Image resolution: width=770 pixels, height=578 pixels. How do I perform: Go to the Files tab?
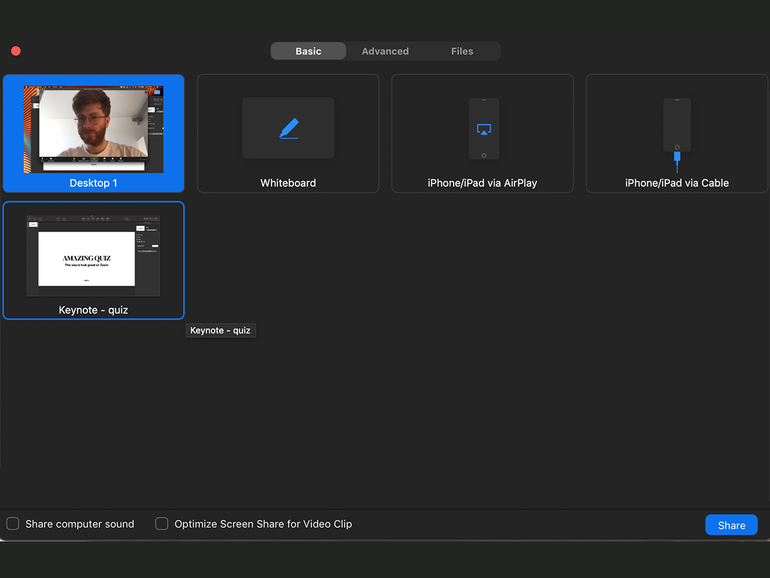pos(462,51)
